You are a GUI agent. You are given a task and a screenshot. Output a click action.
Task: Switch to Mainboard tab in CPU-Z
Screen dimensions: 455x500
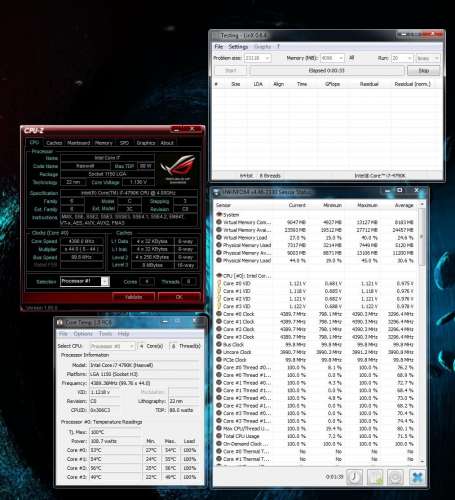tap(78, 143)
